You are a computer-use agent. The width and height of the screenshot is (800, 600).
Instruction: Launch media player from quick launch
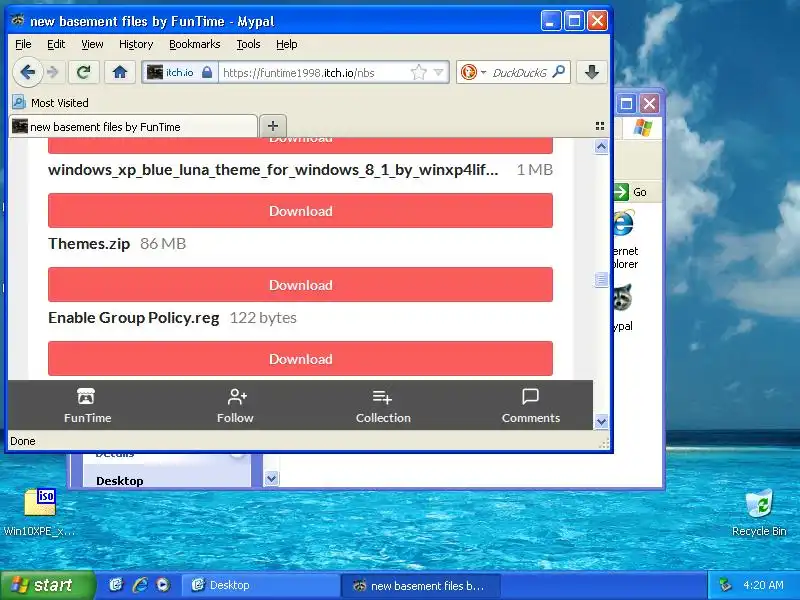point(163,585)
